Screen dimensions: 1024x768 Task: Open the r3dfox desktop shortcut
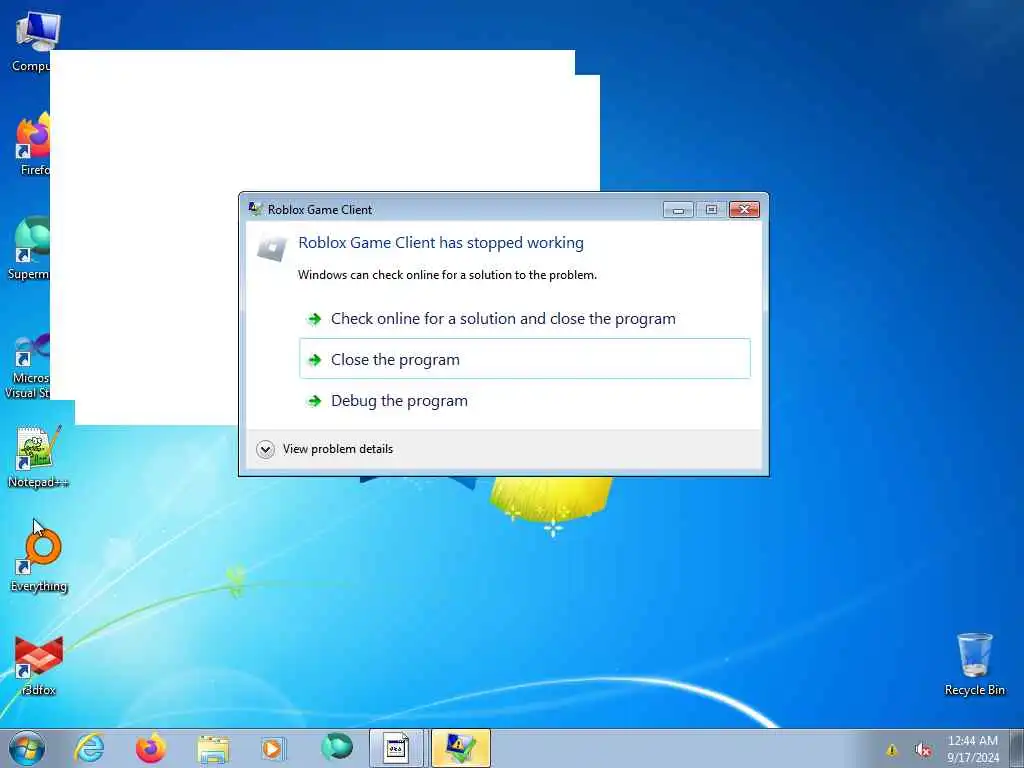(x=39, y=664)
